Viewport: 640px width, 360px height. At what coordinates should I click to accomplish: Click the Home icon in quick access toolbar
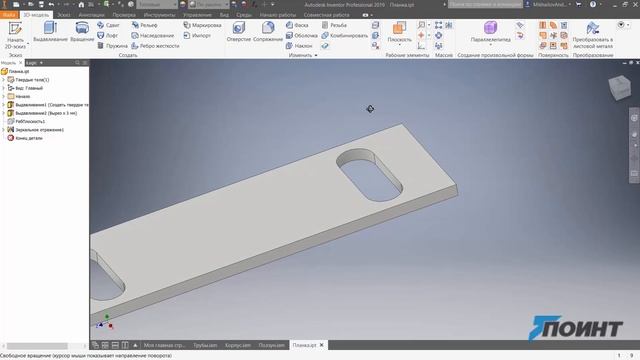[81, 4]
